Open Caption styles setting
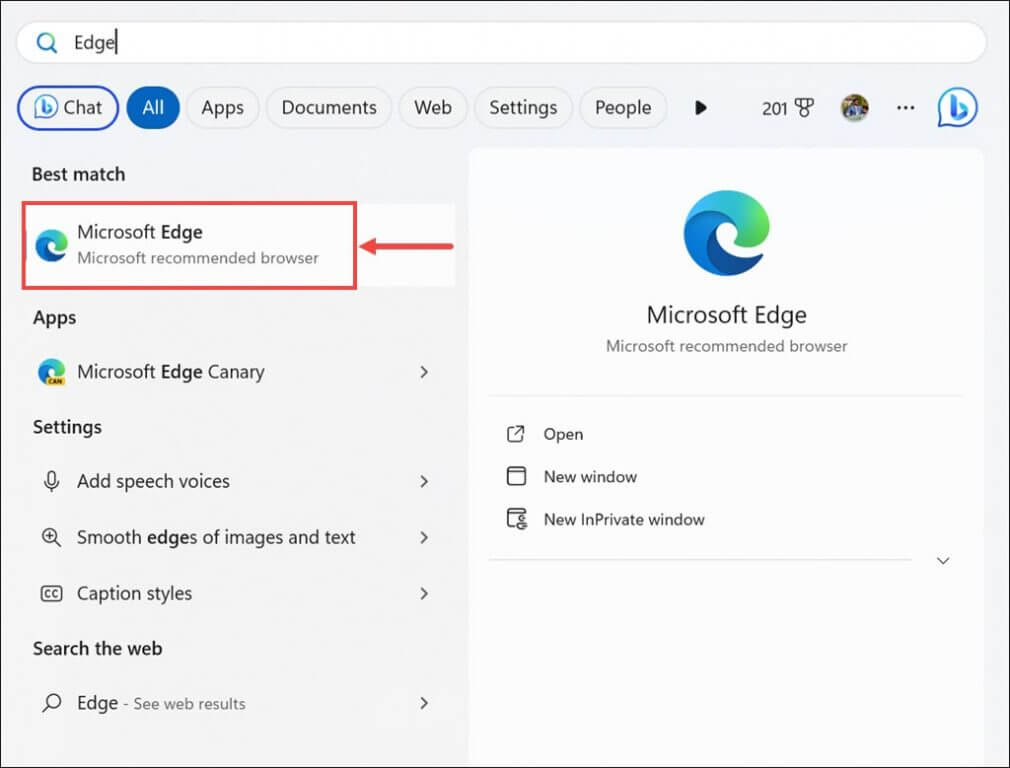1010x768 pixels. click(x=234, y=593)
